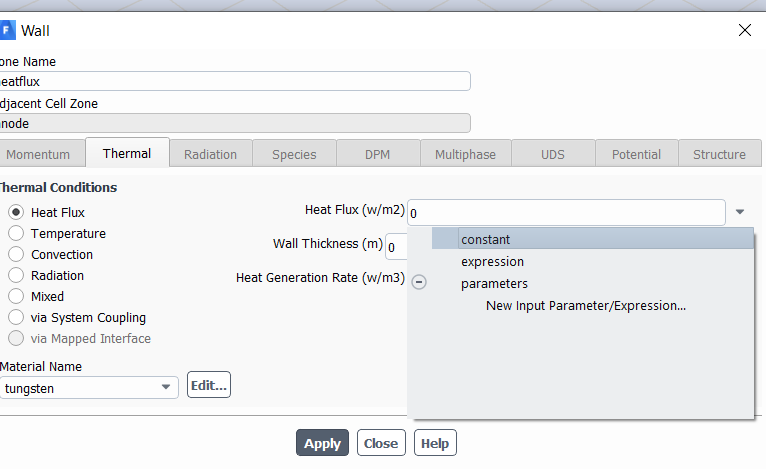Switch to the Momentum tab

[x=38, y=154]
